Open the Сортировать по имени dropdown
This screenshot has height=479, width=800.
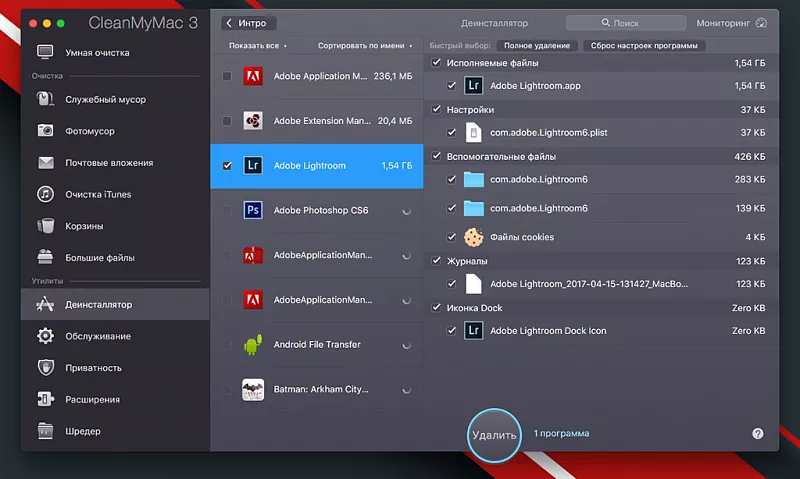[x=364, y=46]
